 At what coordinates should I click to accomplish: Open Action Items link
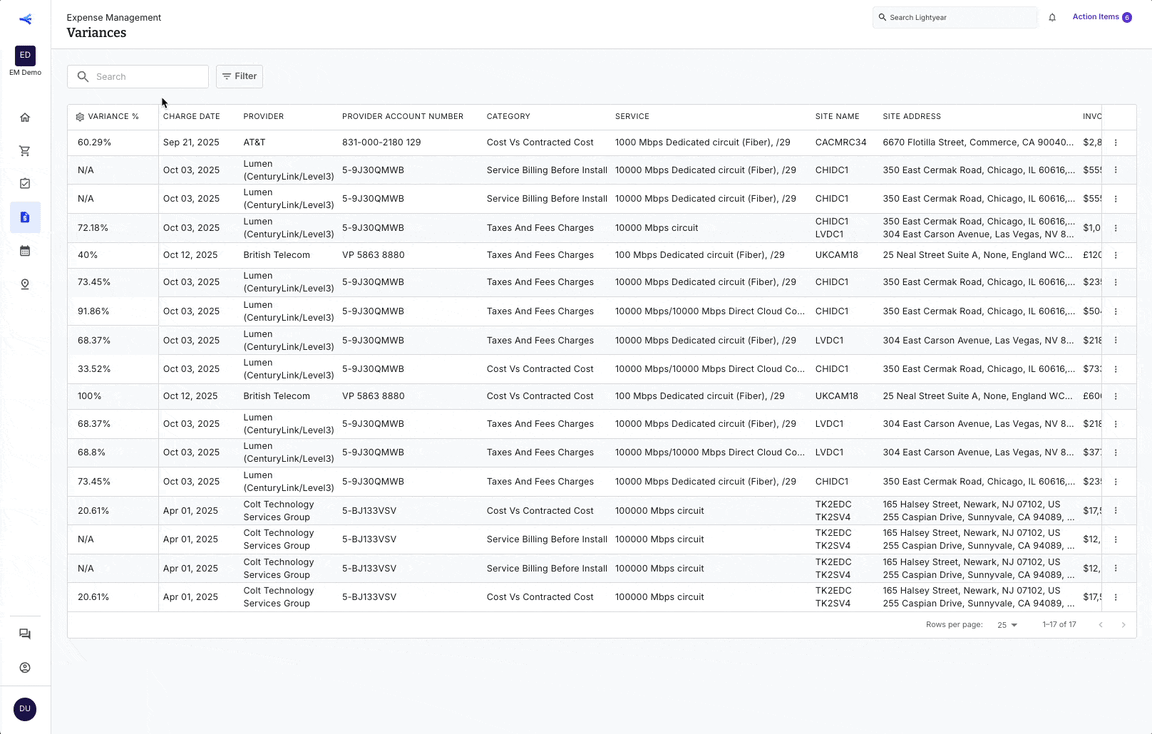tap(1101, 17)
